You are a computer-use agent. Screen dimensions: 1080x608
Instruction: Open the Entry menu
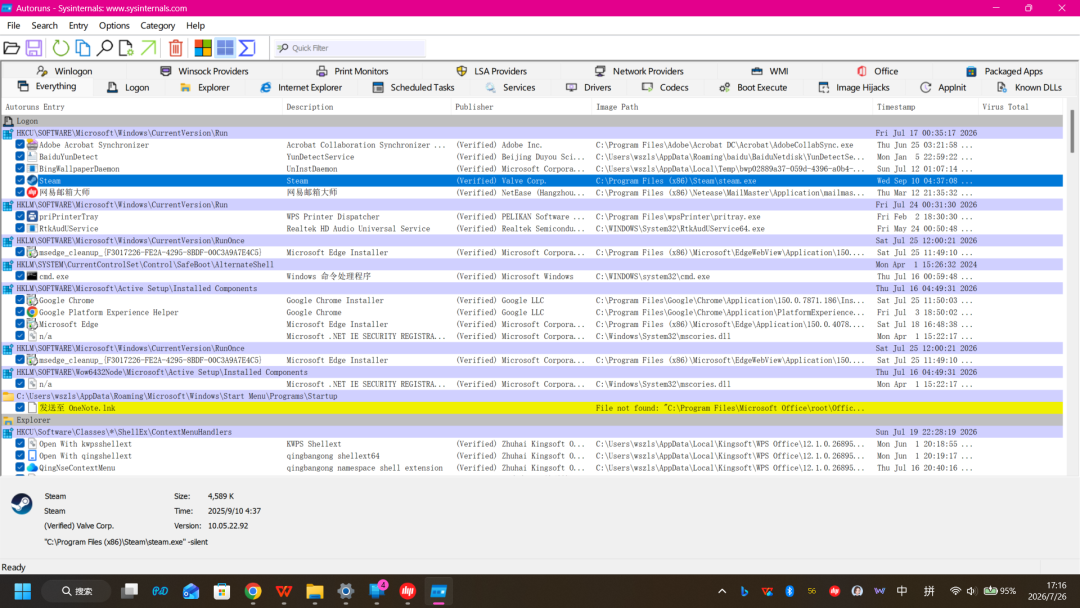(x=78, y=25)
